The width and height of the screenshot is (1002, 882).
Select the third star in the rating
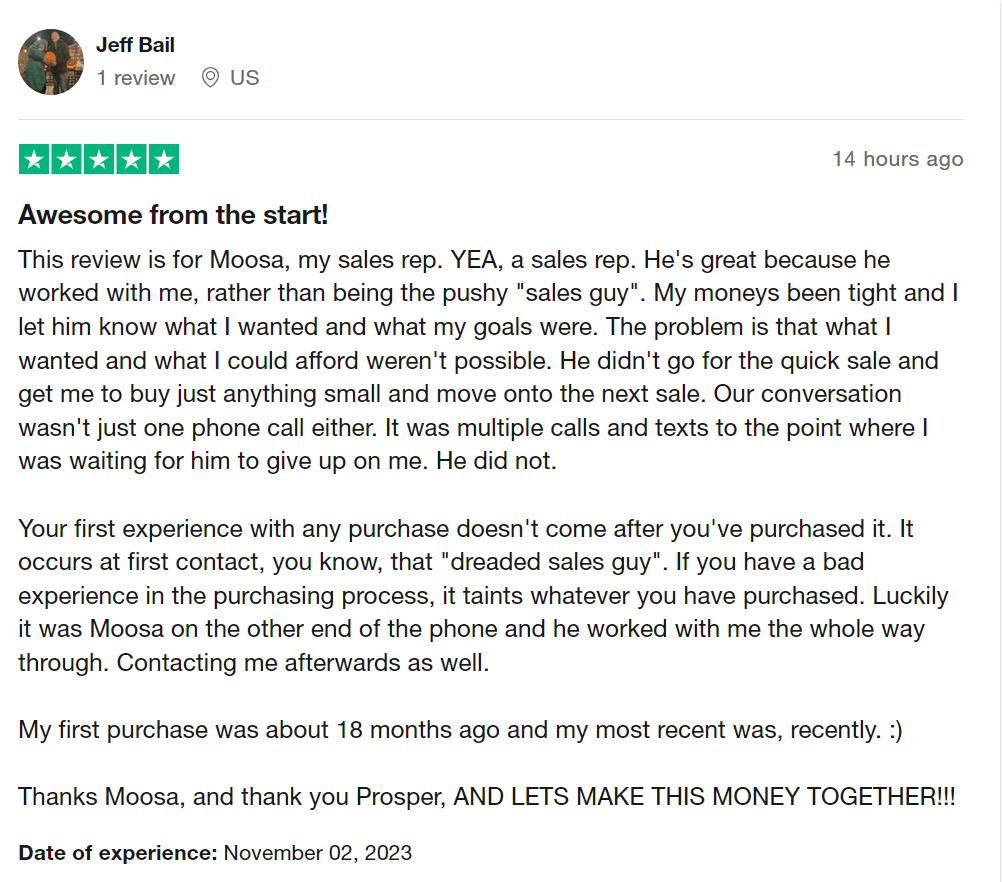click(x=99, y=159)
